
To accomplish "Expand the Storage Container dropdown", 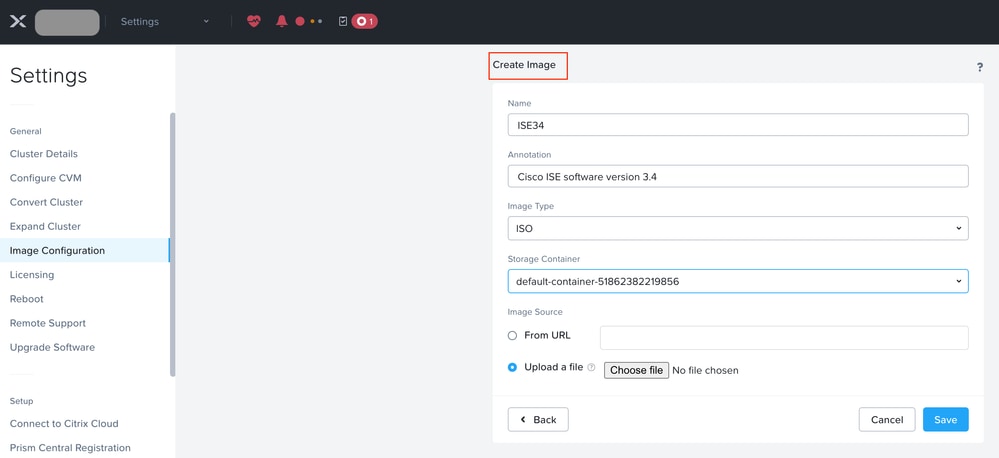I will pos(738,281).
